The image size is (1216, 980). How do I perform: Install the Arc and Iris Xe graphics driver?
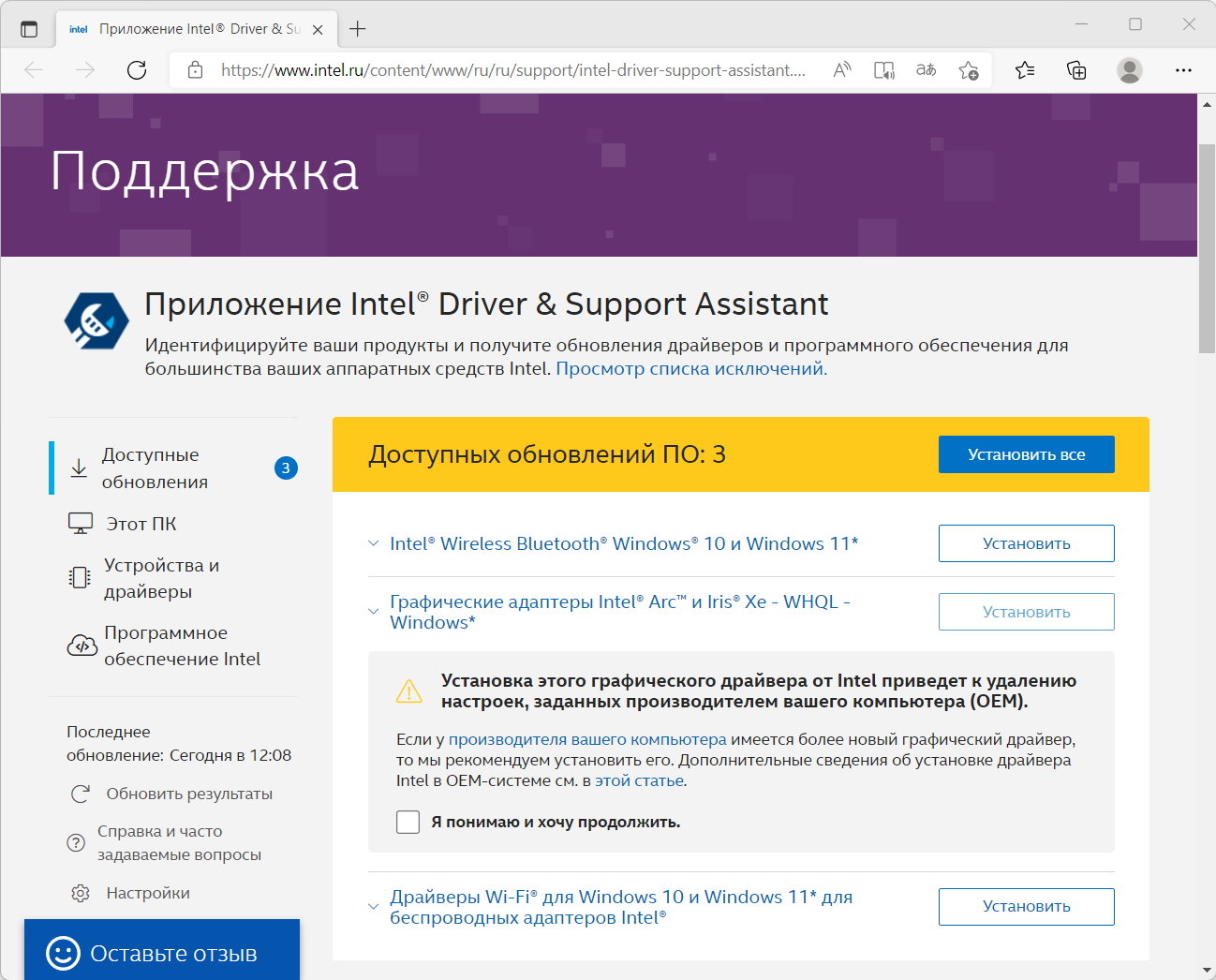[1027, 612]
